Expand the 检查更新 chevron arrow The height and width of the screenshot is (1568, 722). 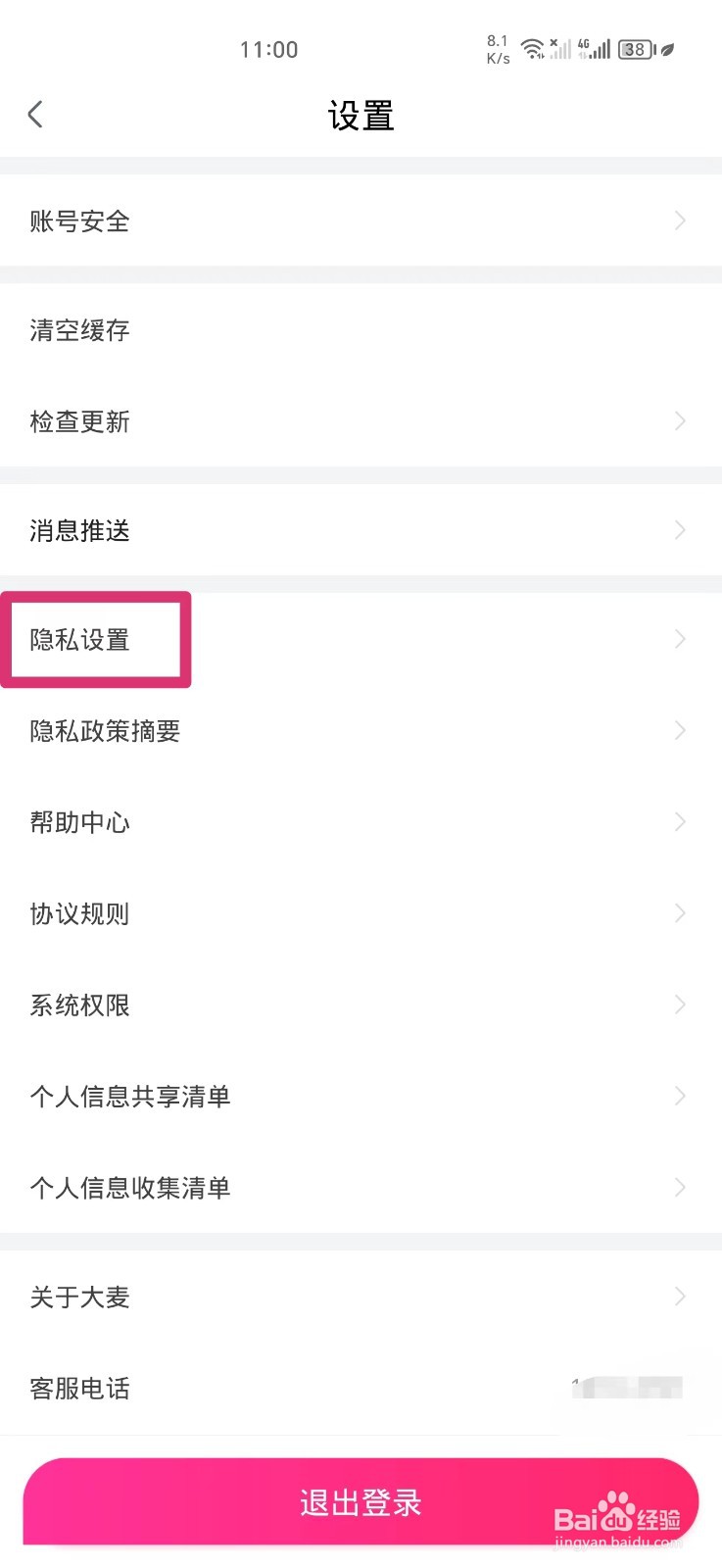click(x=680, y=421)
